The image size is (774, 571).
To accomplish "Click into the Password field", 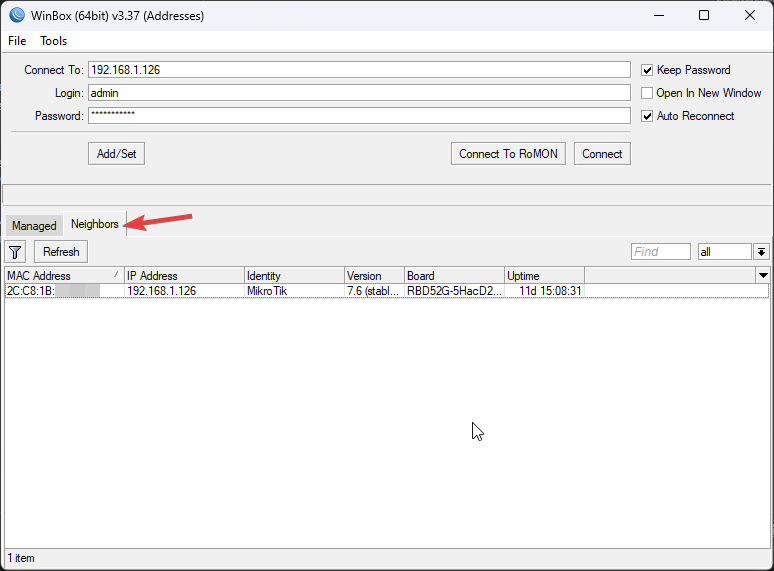I will pyautogui.click(x=359, y=115).
